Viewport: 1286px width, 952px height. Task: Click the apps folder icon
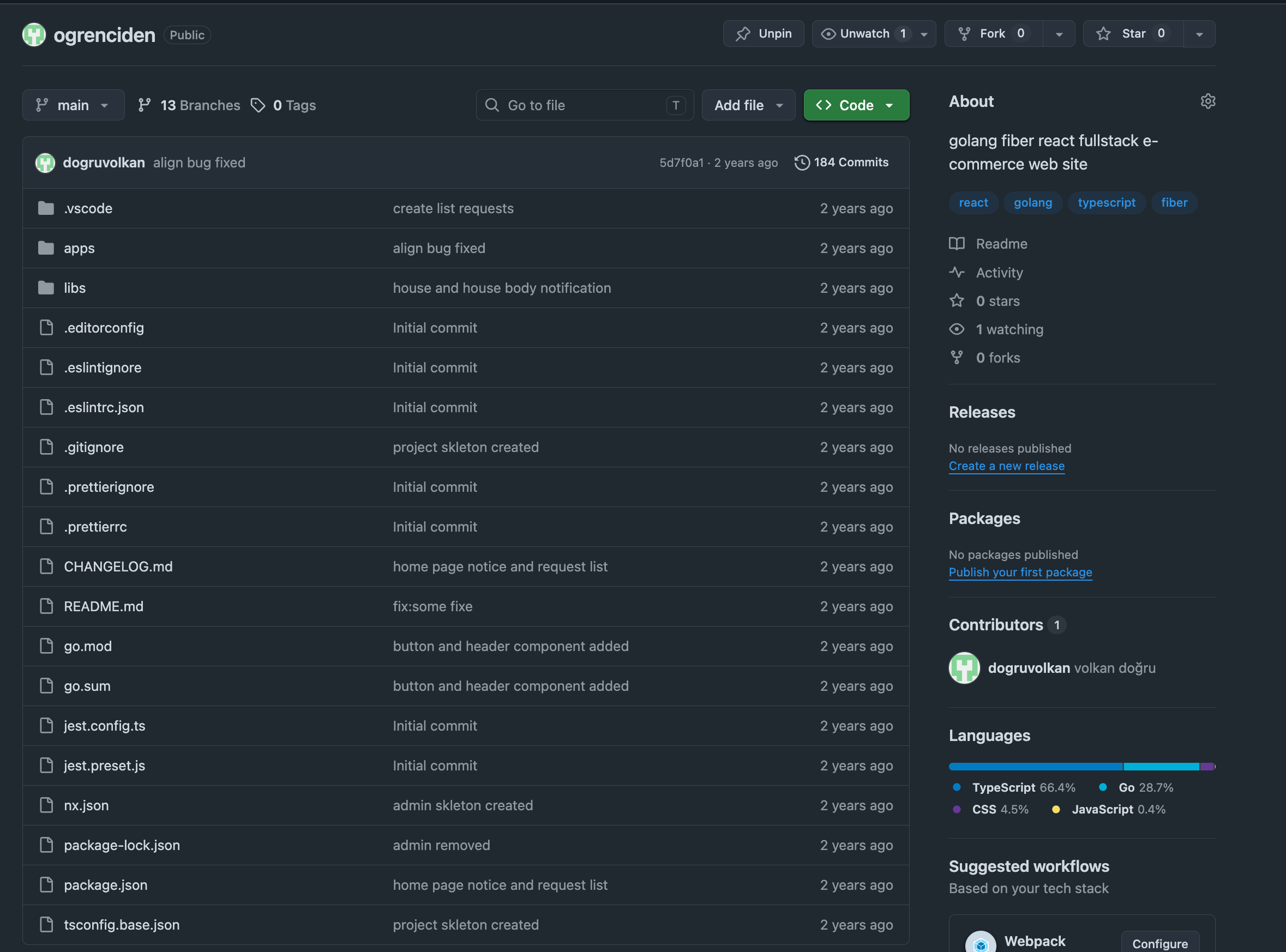(46, 248)
